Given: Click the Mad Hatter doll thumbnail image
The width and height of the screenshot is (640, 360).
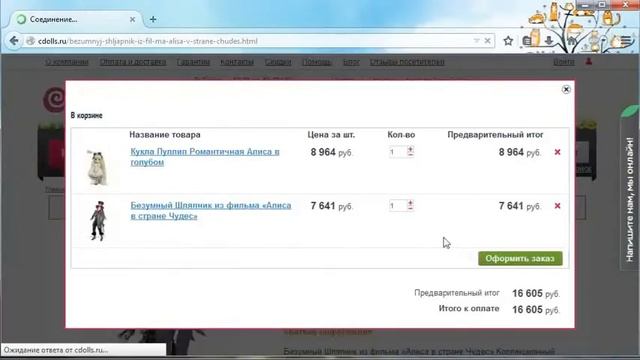Looking at the screenshot, I should point(98,220).
